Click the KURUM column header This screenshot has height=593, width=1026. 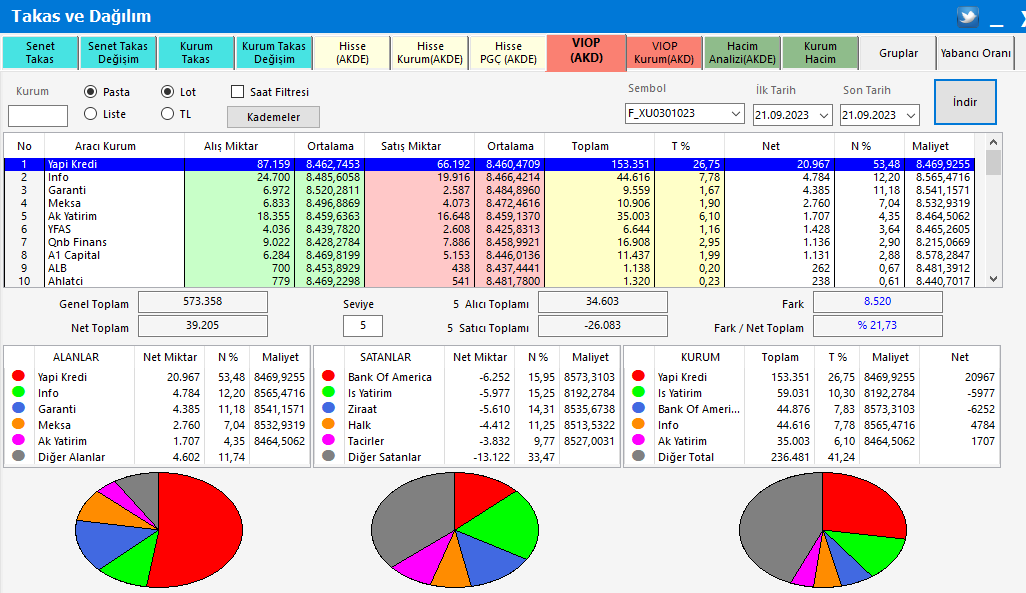[x=700, y=357]
